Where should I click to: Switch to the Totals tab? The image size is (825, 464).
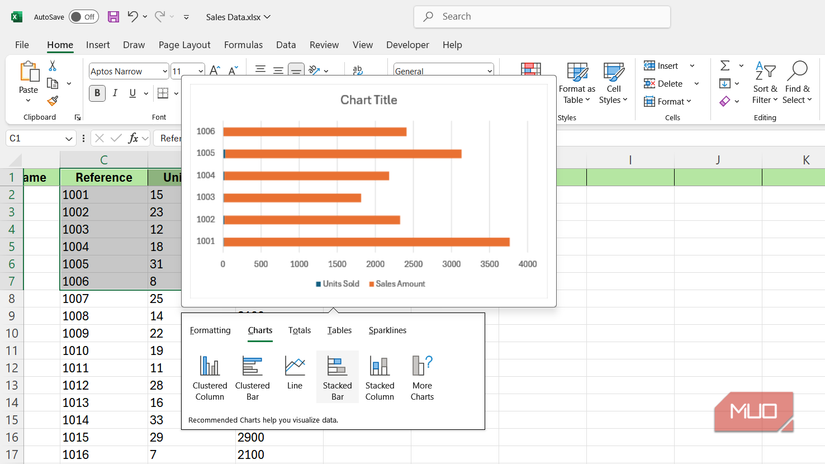299,330
